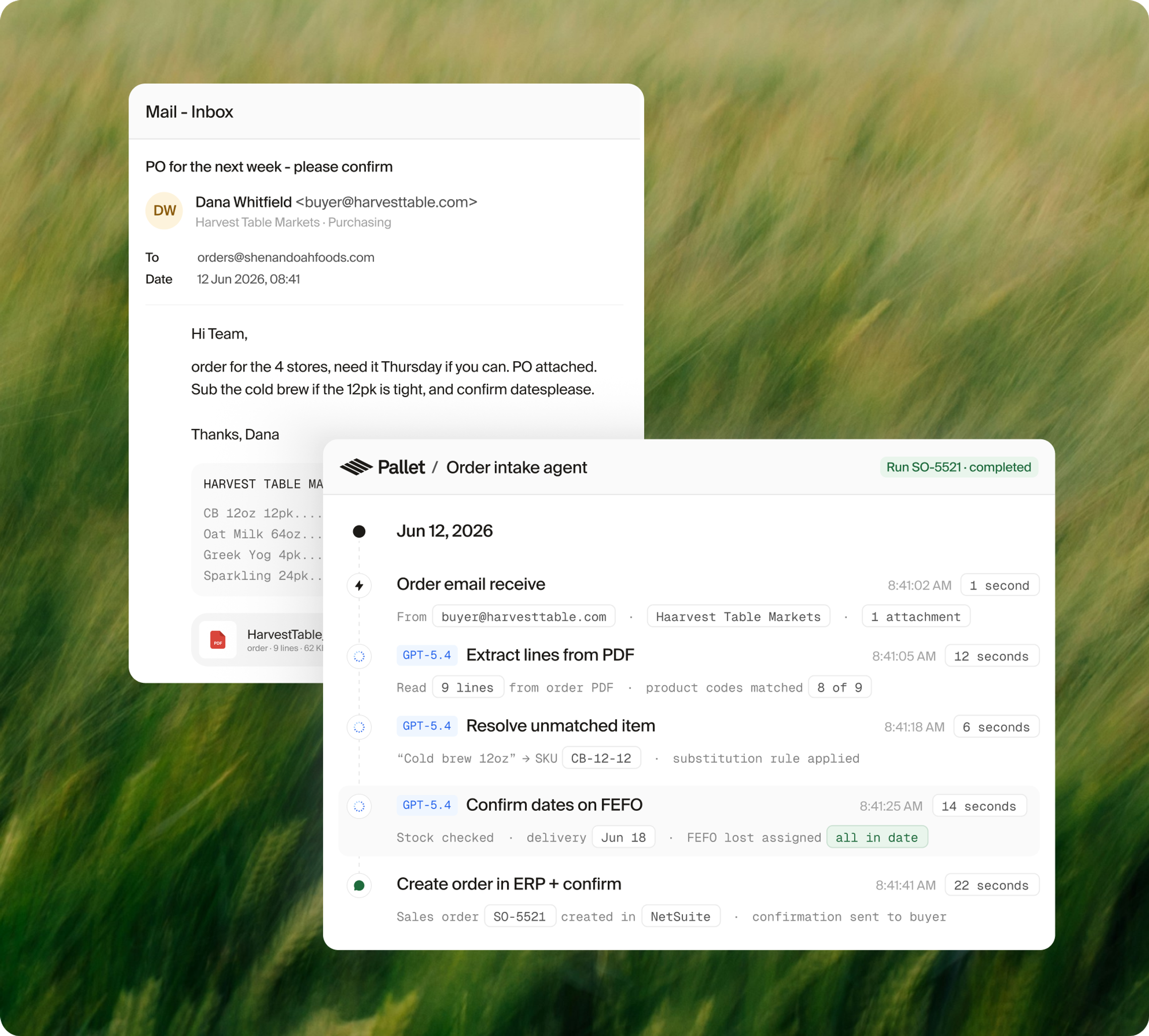Select the 8 of 9 matched chip
Screen dimensions: 1149x1036
840,687
